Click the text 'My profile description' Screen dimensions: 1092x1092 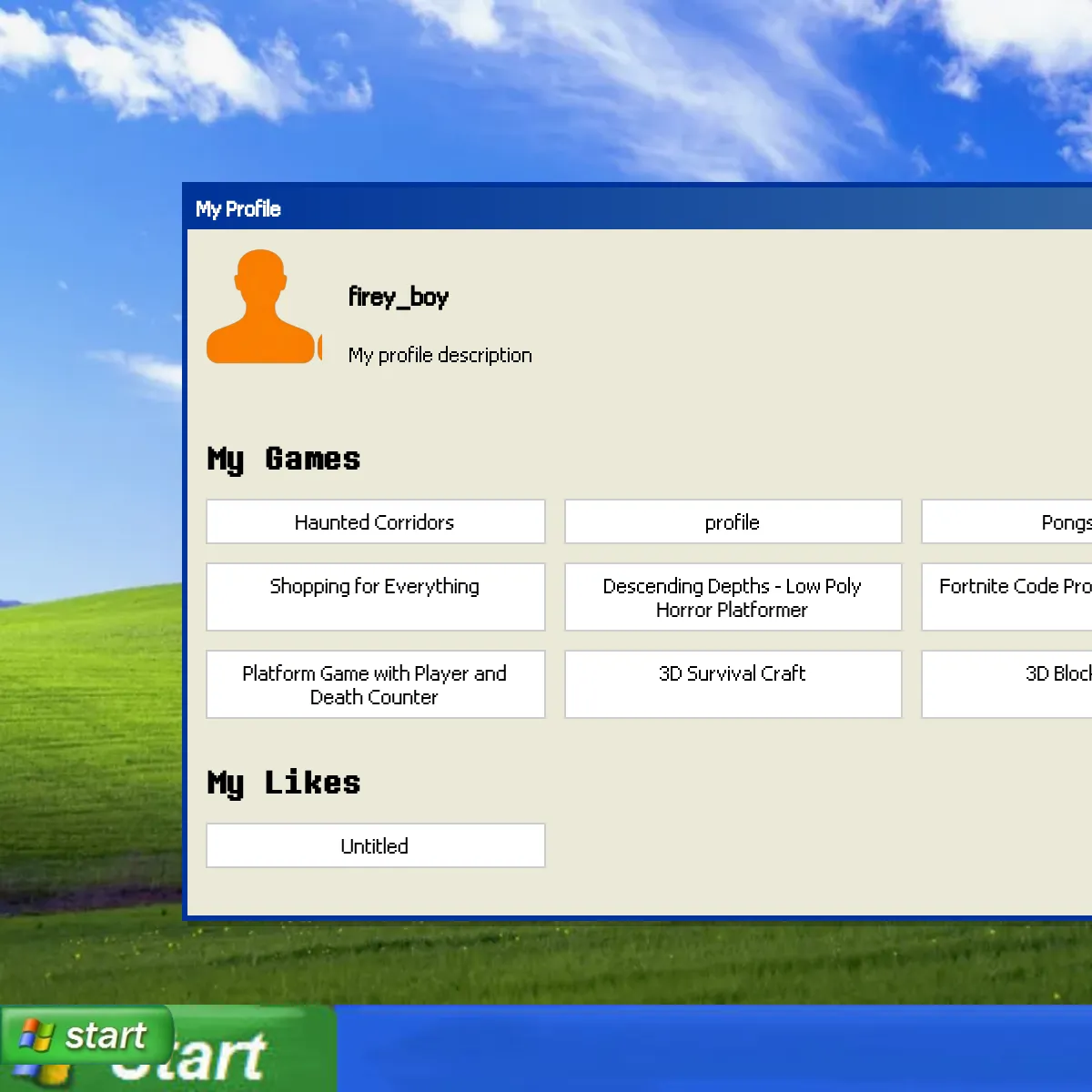click(440, 355)
